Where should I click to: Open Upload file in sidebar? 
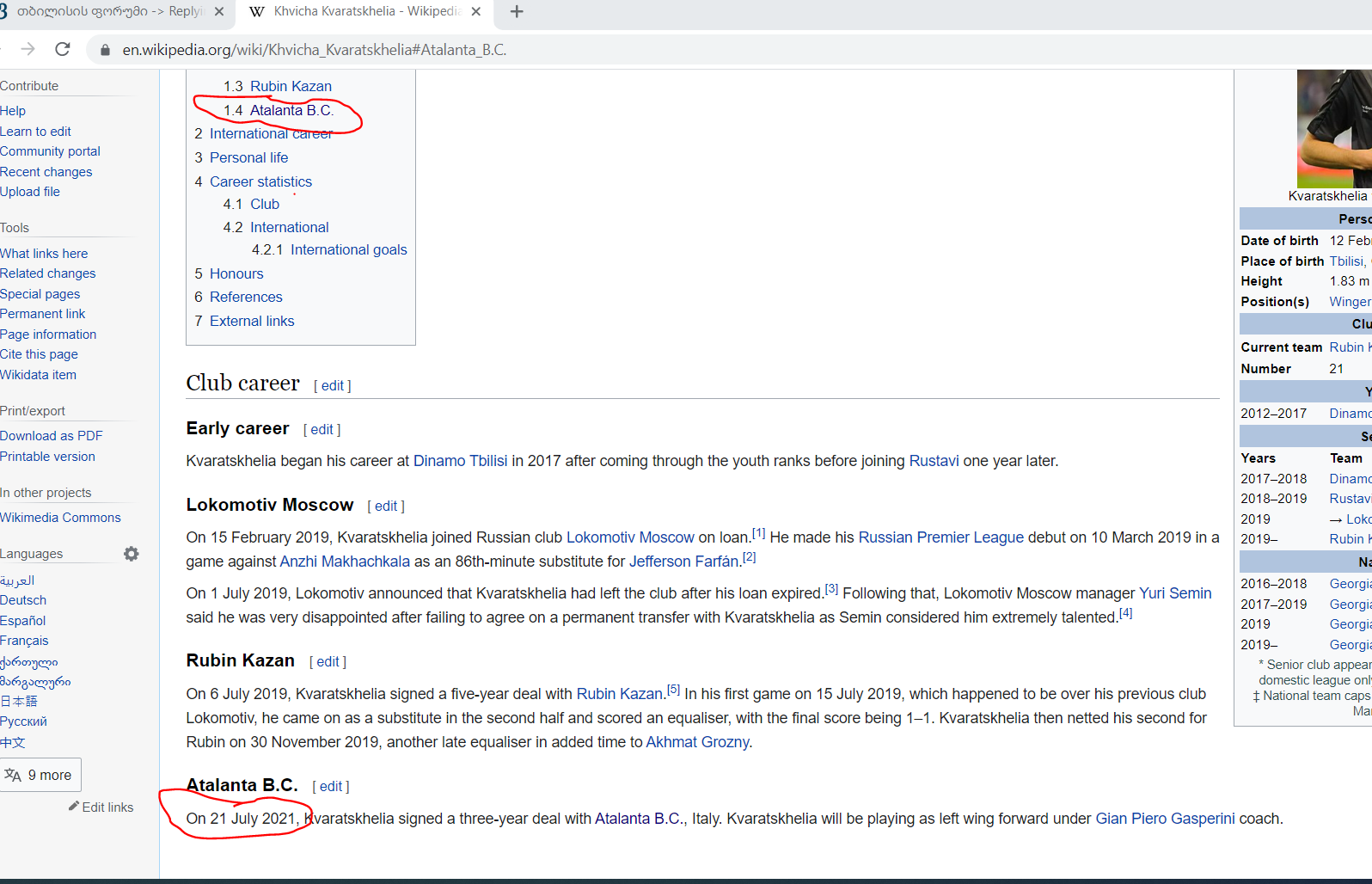pos(30,192)
